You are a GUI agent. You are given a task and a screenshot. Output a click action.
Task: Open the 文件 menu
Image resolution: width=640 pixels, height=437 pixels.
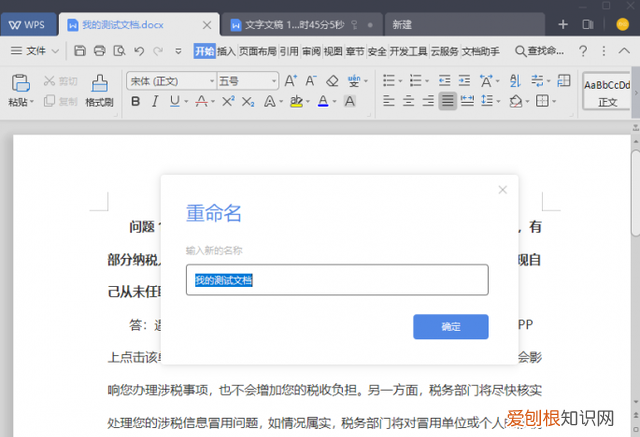(x=35, y=51)
